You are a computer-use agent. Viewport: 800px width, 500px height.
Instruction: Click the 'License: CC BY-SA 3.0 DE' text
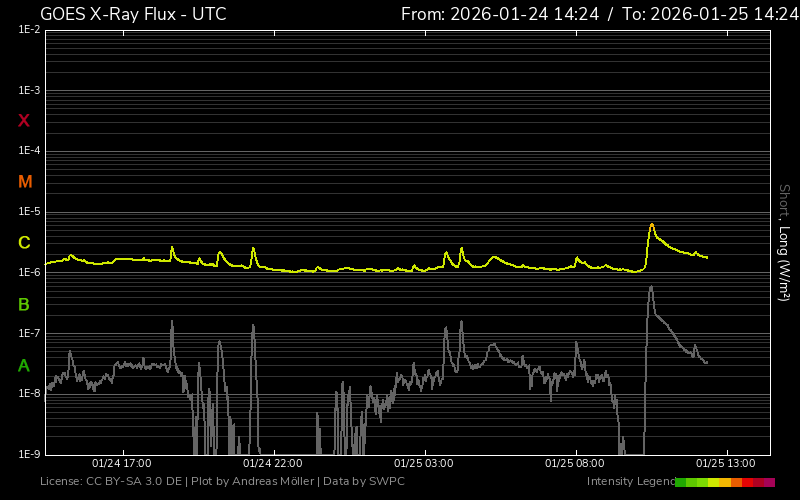tap(111, 481)
